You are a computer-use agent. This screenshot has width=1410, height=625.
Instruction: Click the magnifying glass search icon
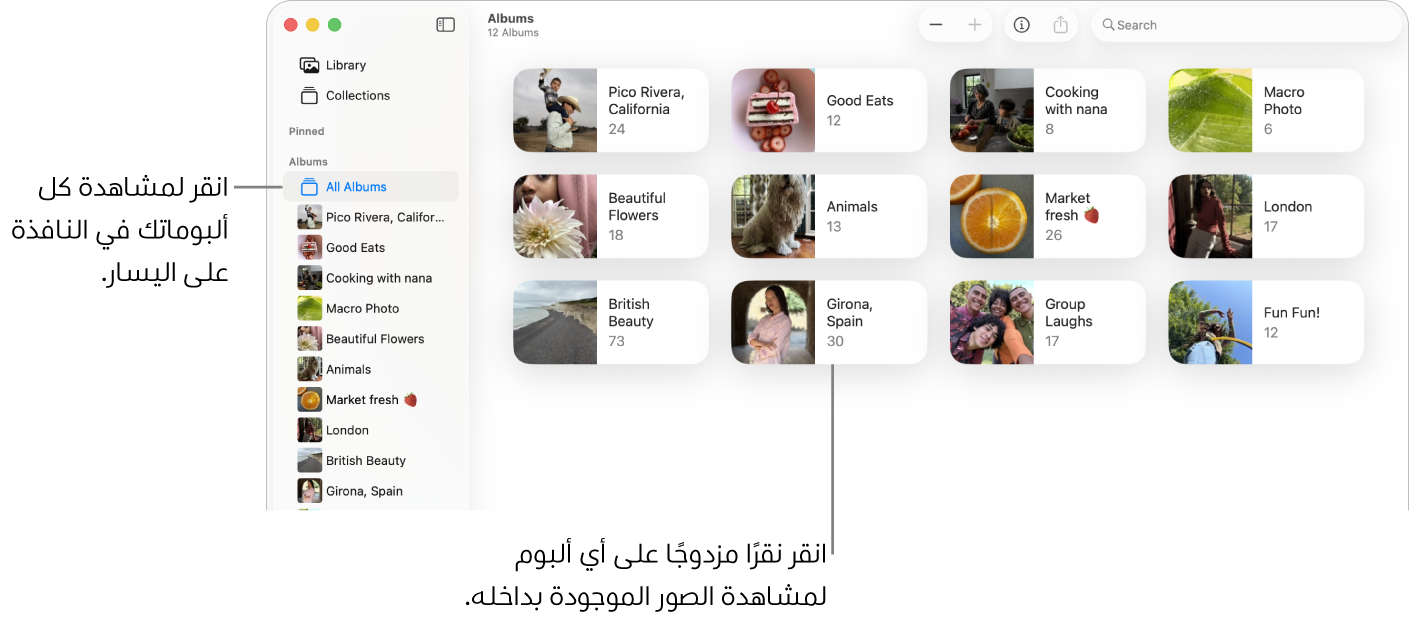coord(1108,25)
